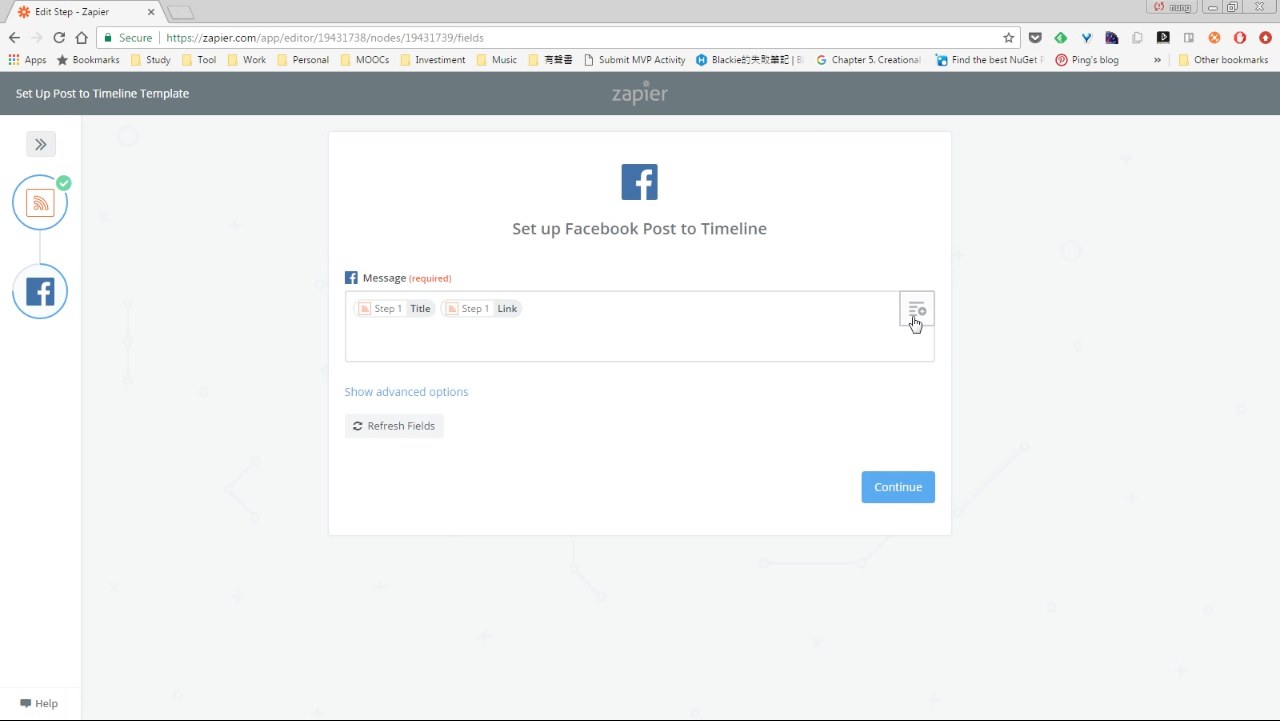Screen dimensions: 1280x721
Task: Open the MOOCs bookmark folder
Action: point(365,60)
